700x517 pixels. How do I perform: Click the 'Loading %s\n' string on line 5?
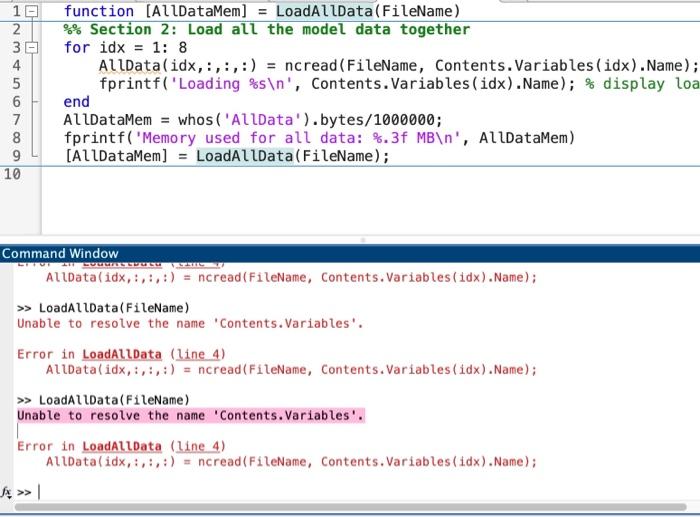tap(231, 84)
